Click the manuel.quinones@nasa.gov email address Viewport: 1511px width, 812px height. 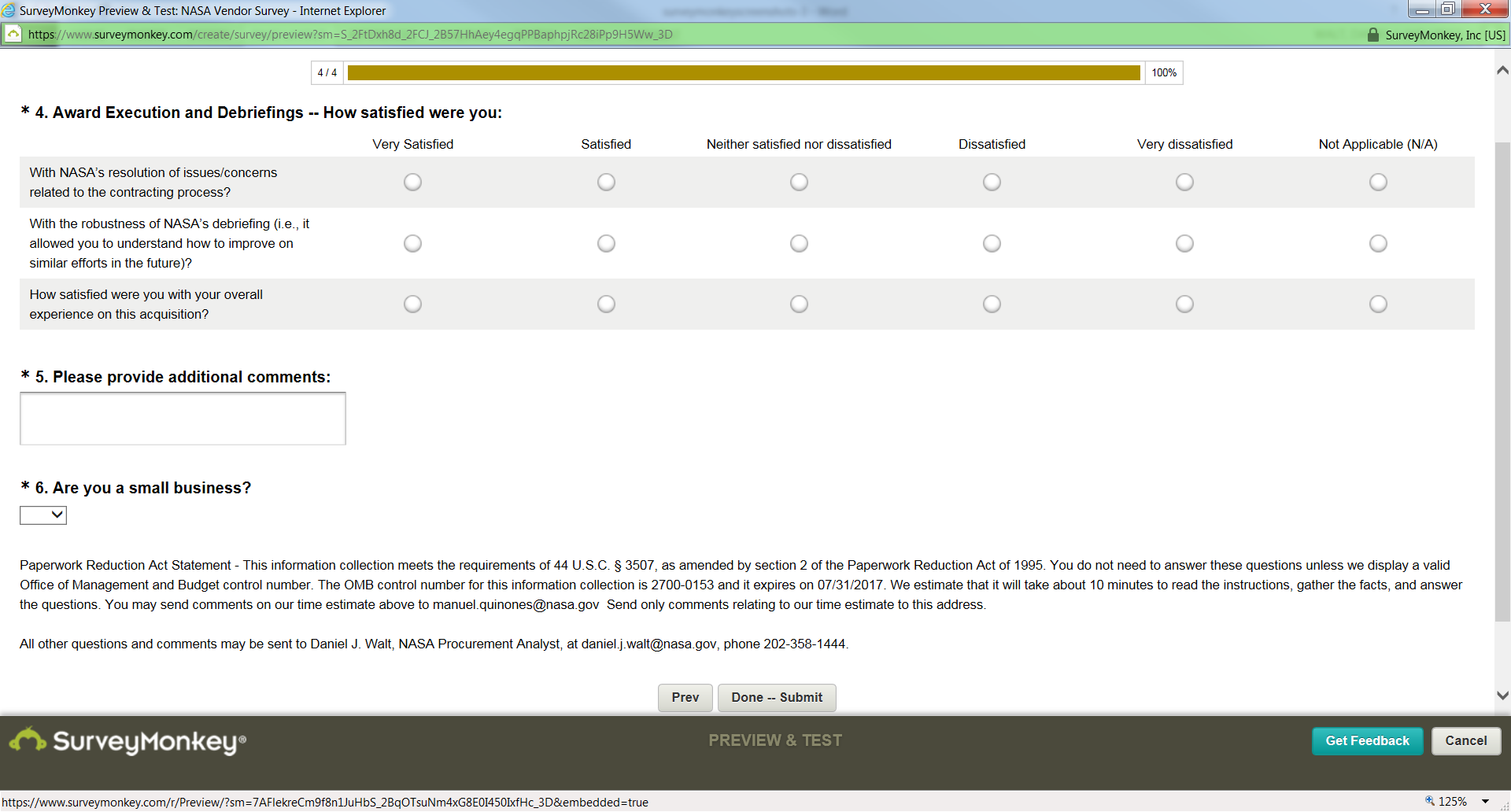[x=516, y=604]
